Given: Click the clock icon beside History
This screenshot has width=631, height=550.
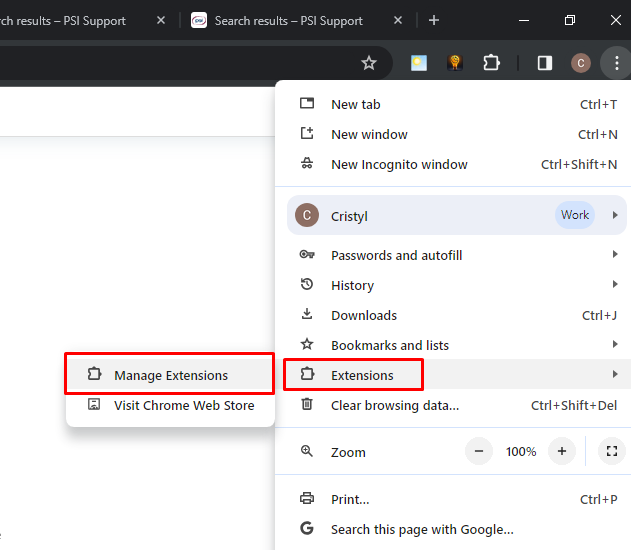Looking at the screenshot, I should pyautogui.click(x=307, y=284).
